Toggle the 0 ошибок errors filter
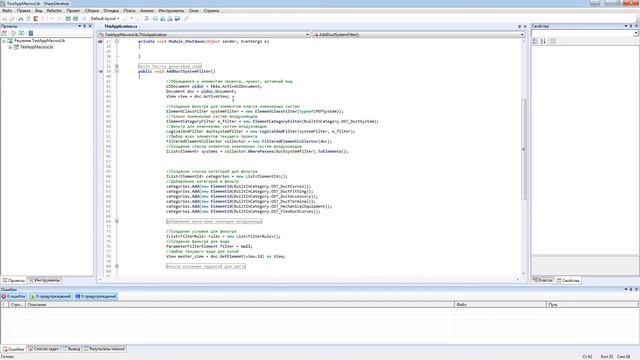Viewport: 640px width, 360px height. click(x=14, y=296)
